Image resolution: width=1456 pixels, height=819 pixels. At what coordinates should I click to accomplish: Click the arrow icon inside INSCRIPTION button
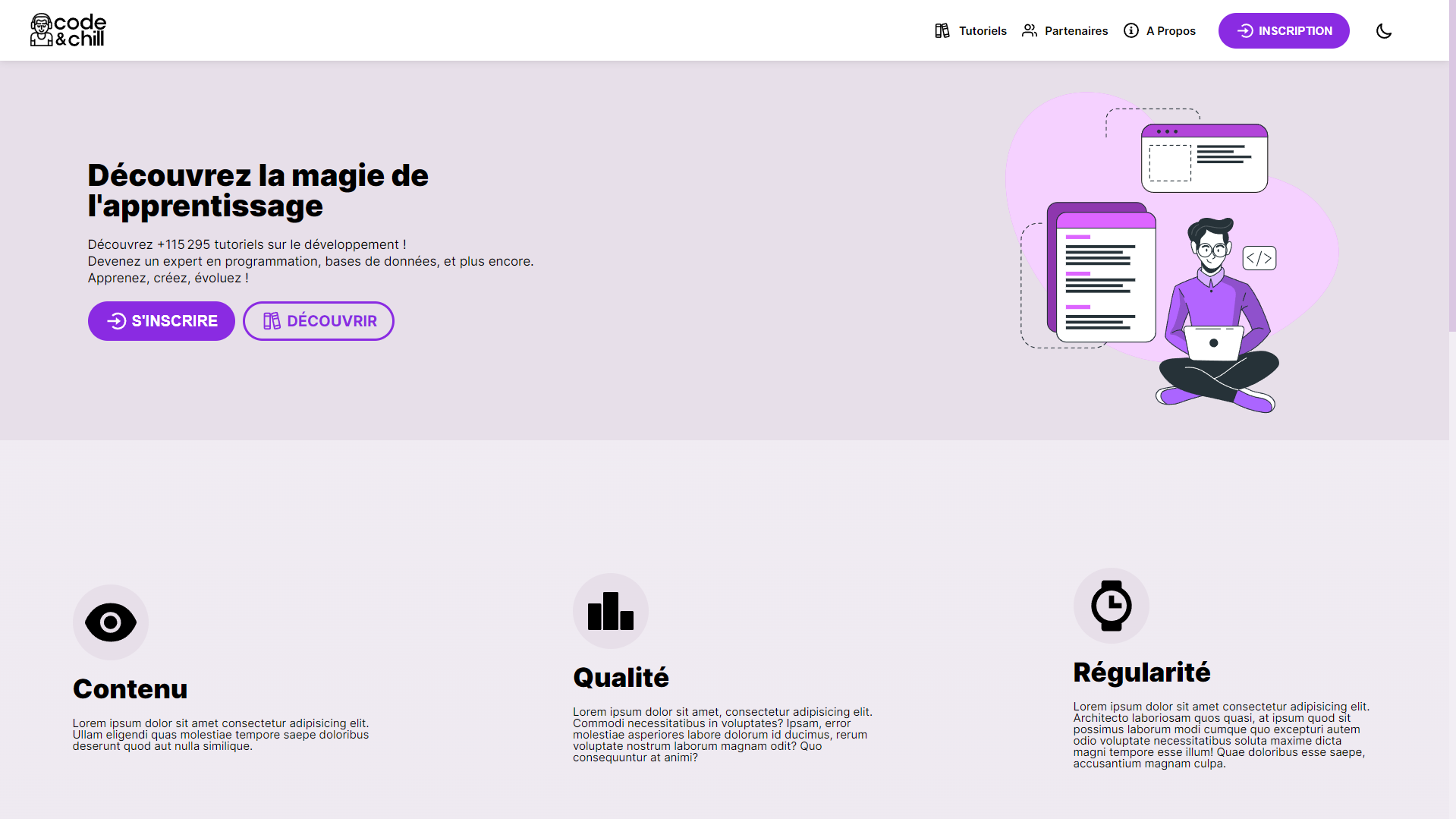pyautogui.click(x=1244, y=30)
